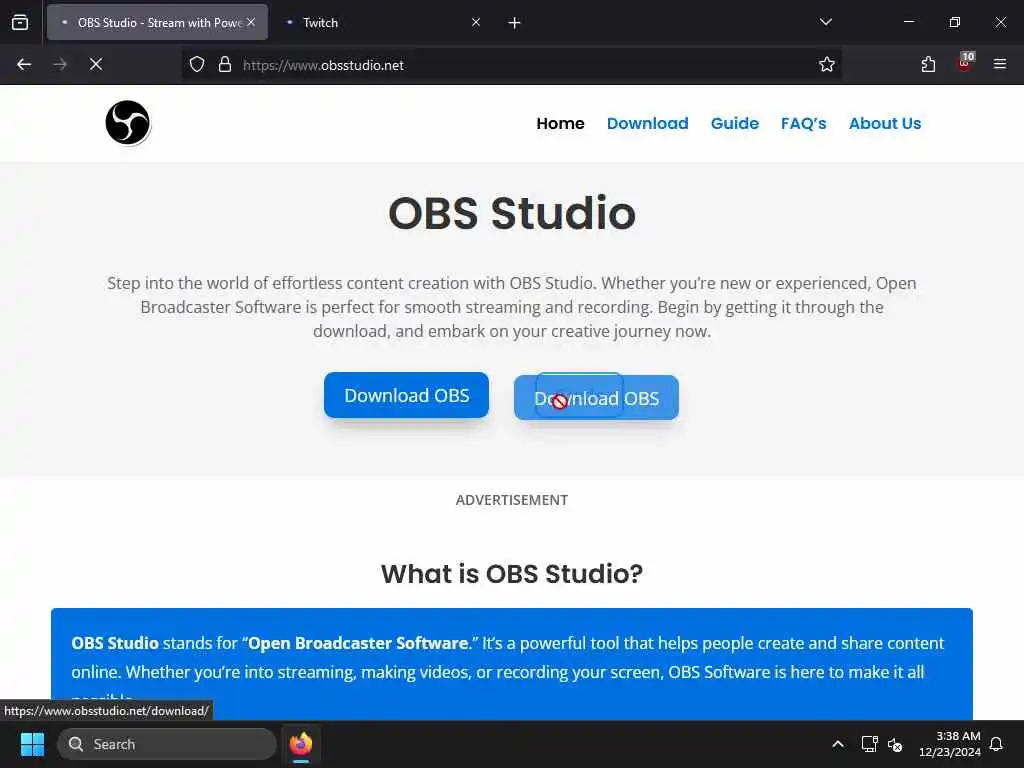Screen dimensions: 1024x768
Task: Visit the About Us nav link
Action: point(885,123)
